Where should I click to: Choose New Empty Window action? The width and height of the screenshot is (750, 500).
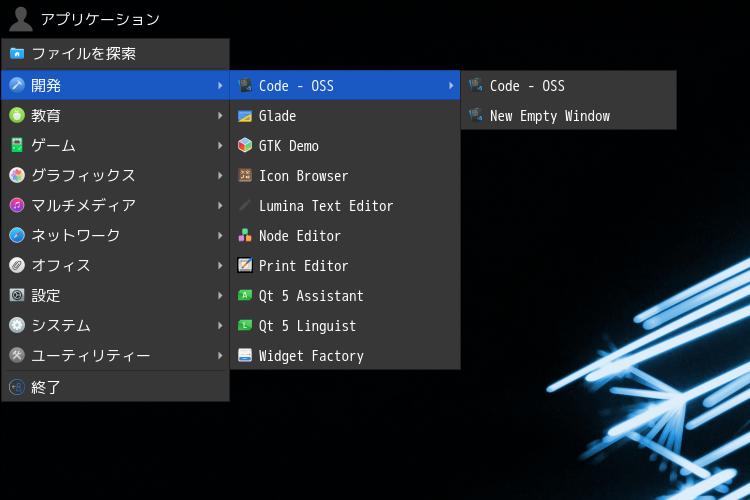[569, 115]
